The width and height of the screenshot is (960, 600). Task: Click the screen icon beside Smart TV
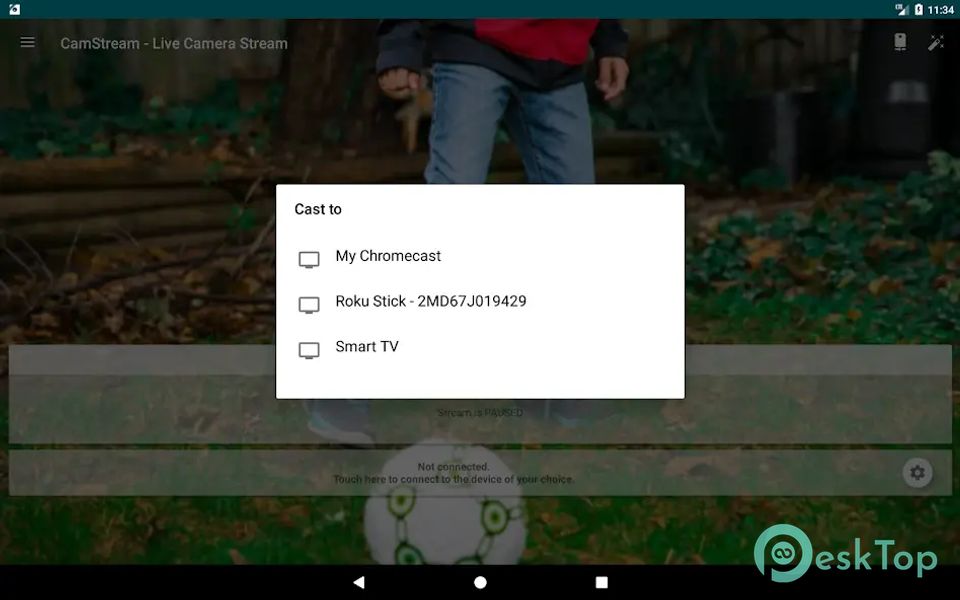click(309, 350)
